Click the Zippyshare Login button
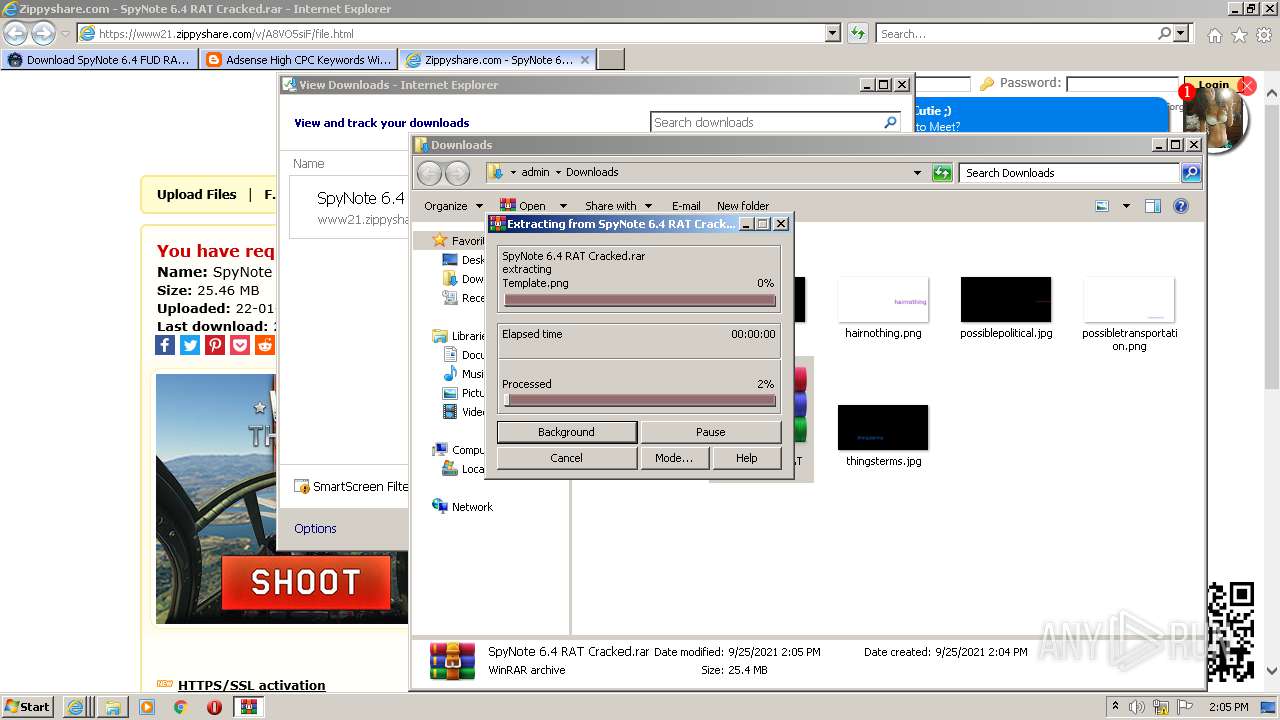The image size is (1280, 720). [x=1213, y=85]
